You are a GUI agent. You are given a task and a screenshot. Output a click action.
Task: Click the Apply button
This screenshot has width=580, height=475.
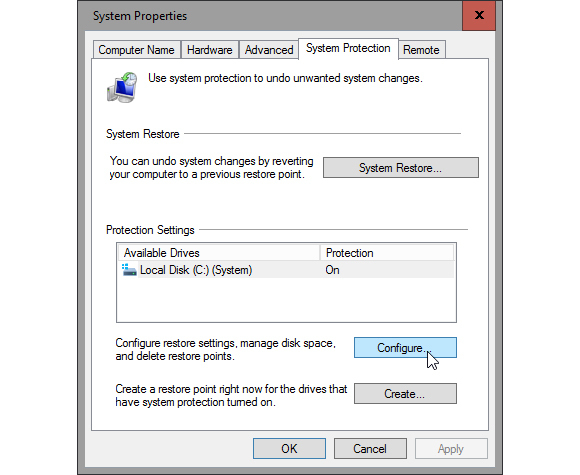click(451, 448)
